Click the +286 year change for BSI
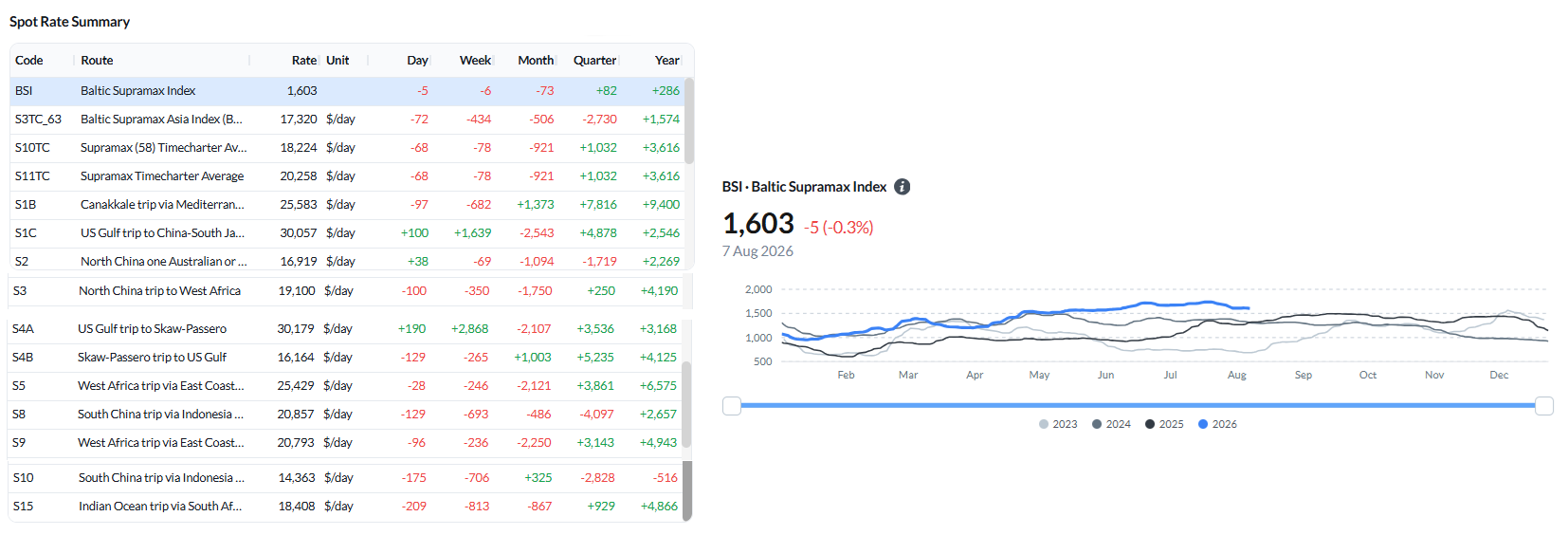The height and width of the screenshot is (535, 1568). (x=665, y=91)
